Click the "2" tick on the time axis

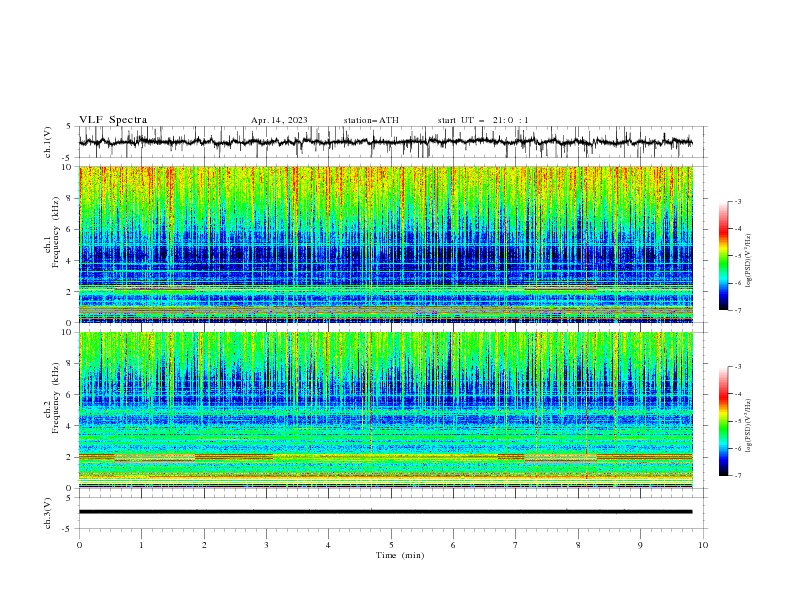(204, 545)
